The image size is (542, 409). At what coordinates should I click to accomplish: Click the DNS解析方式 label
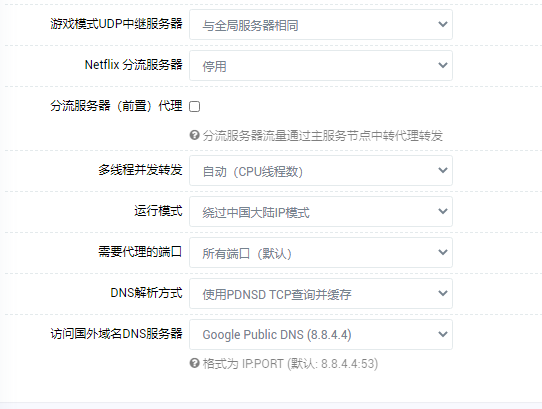tap(146, 293)
